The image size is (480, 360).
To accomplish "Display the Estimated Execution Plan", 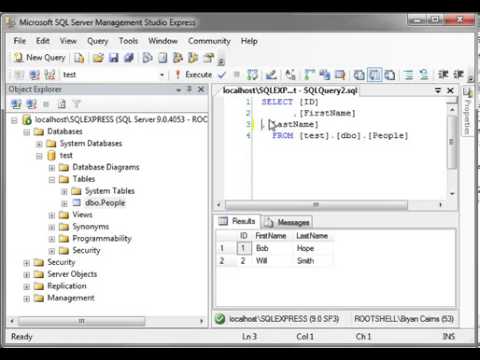I will [x=252, y=75].
